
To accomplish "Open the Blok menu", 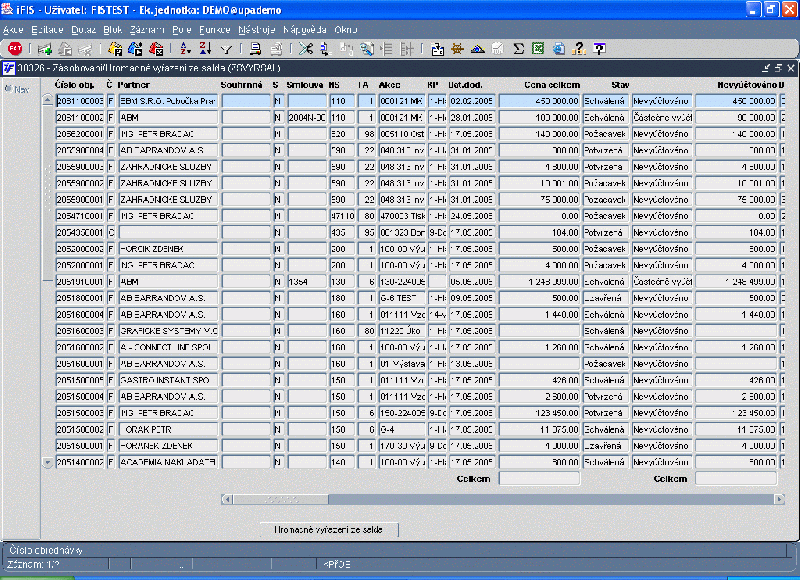I will [x=112, y=30].
